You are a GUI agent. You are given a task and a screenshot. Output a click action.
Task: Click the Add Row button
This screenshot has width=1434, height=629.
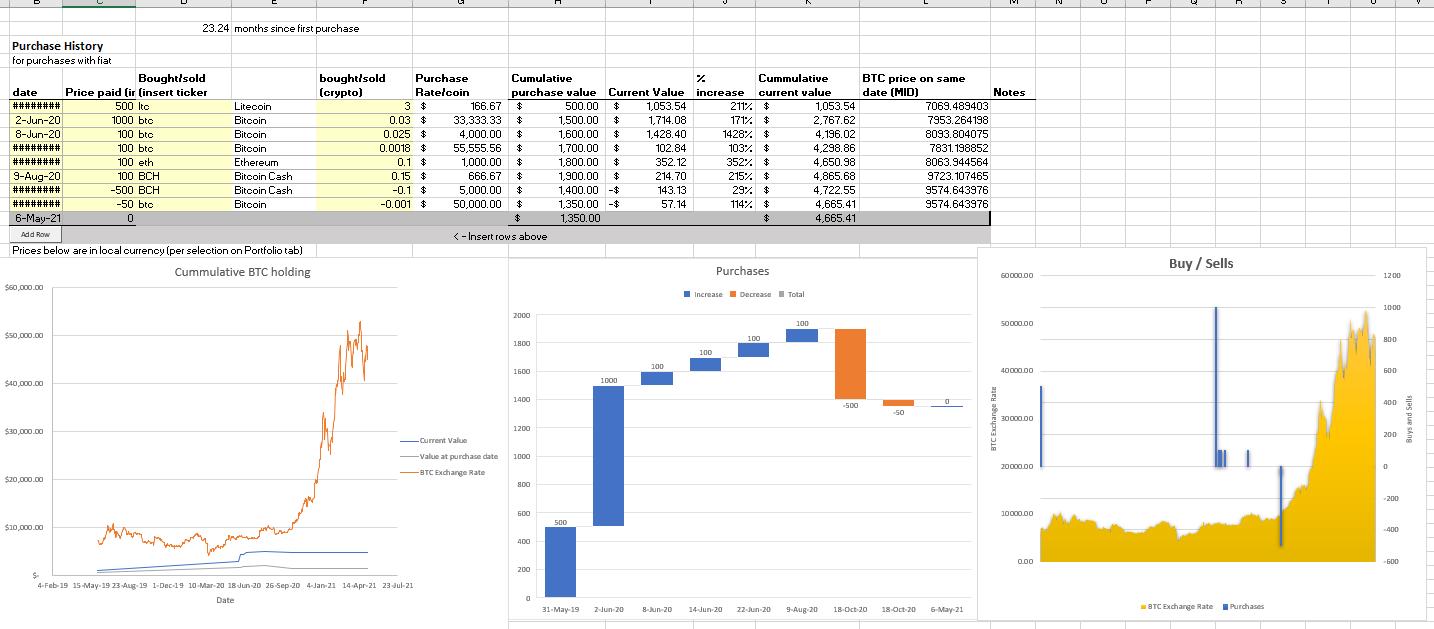point(35,233)
